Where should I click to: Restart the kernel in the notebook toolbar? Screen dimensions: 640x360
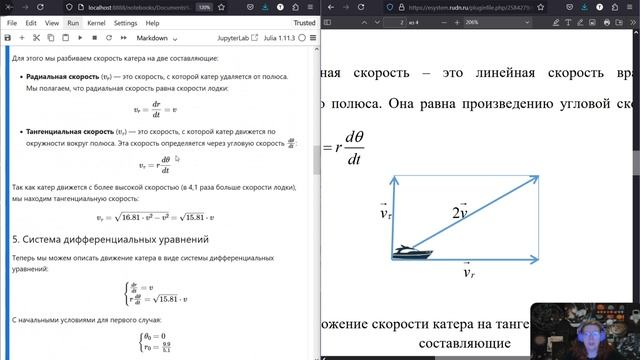click(x=109, y=38)
